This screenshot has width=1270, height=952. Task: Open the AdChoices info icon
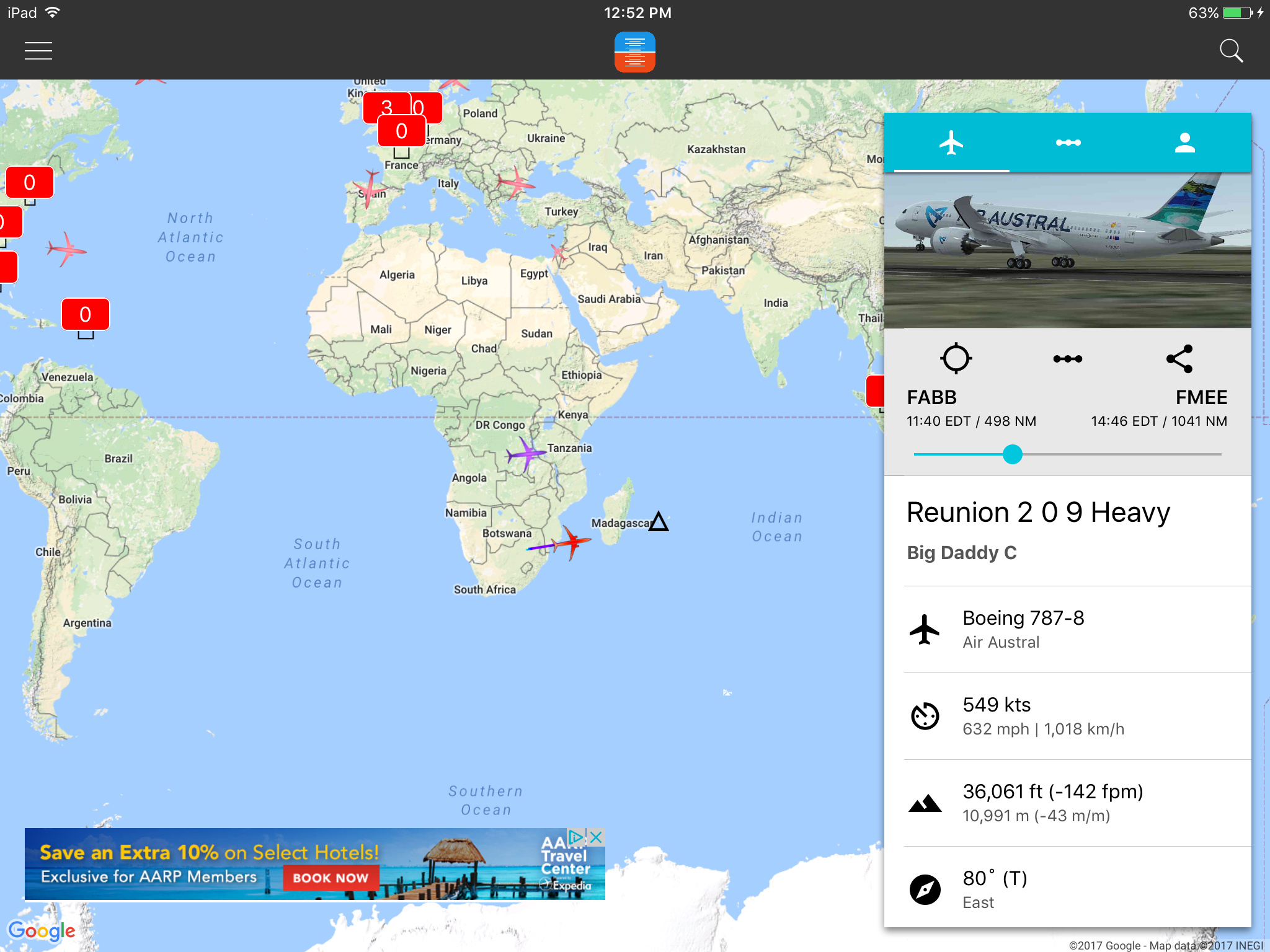[x=577, y=837]
